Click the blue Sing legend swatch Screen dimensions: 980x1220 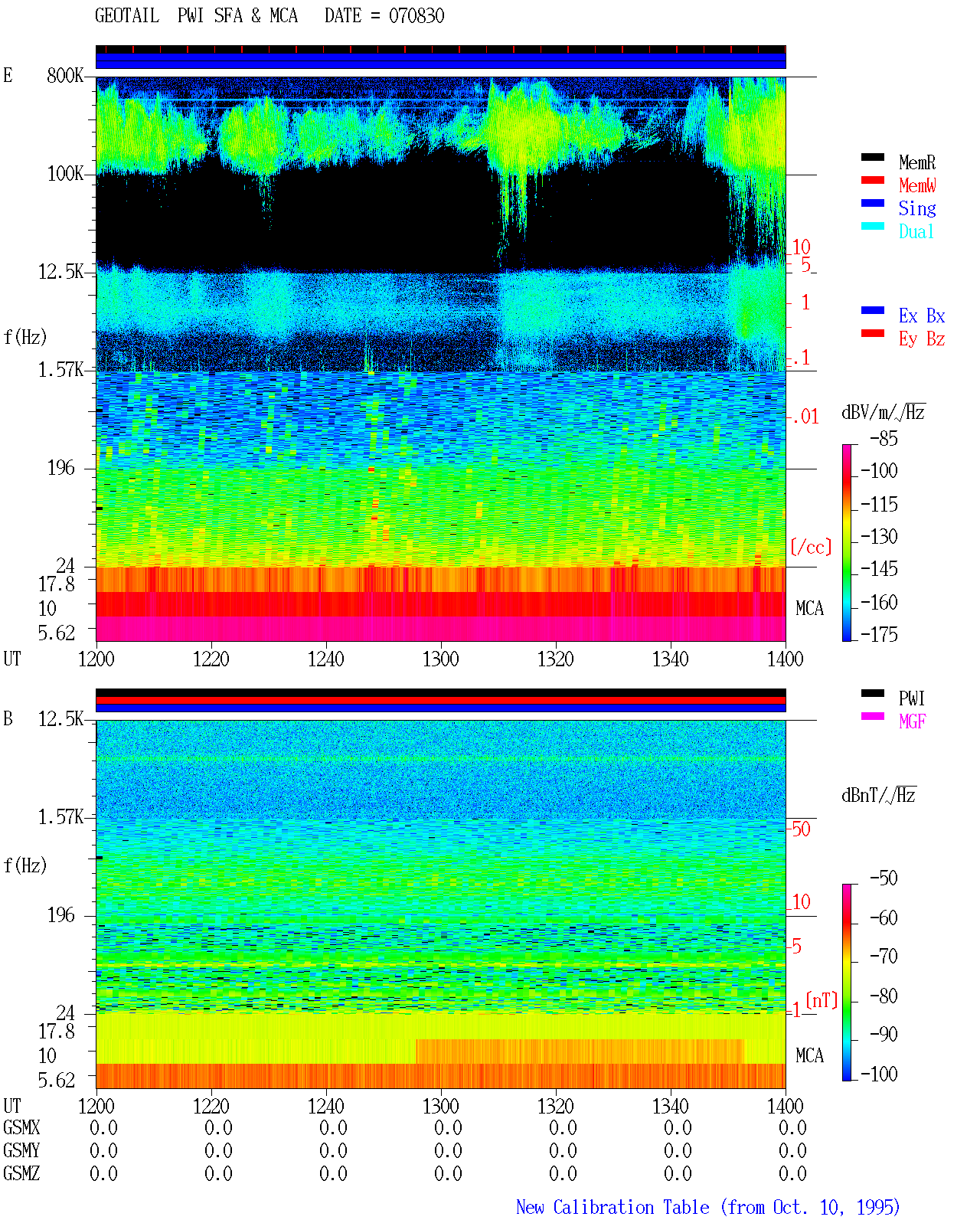(x=872, y=203)
